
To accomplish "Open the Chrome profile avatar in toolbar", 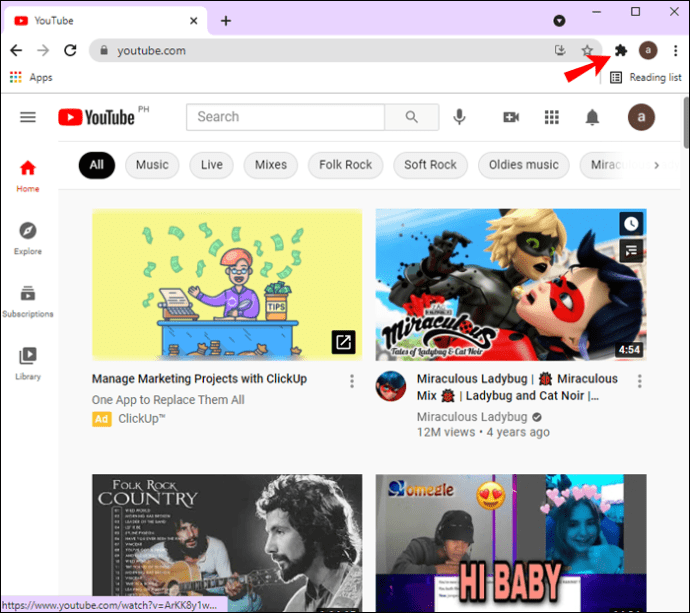I will (648, 50).
